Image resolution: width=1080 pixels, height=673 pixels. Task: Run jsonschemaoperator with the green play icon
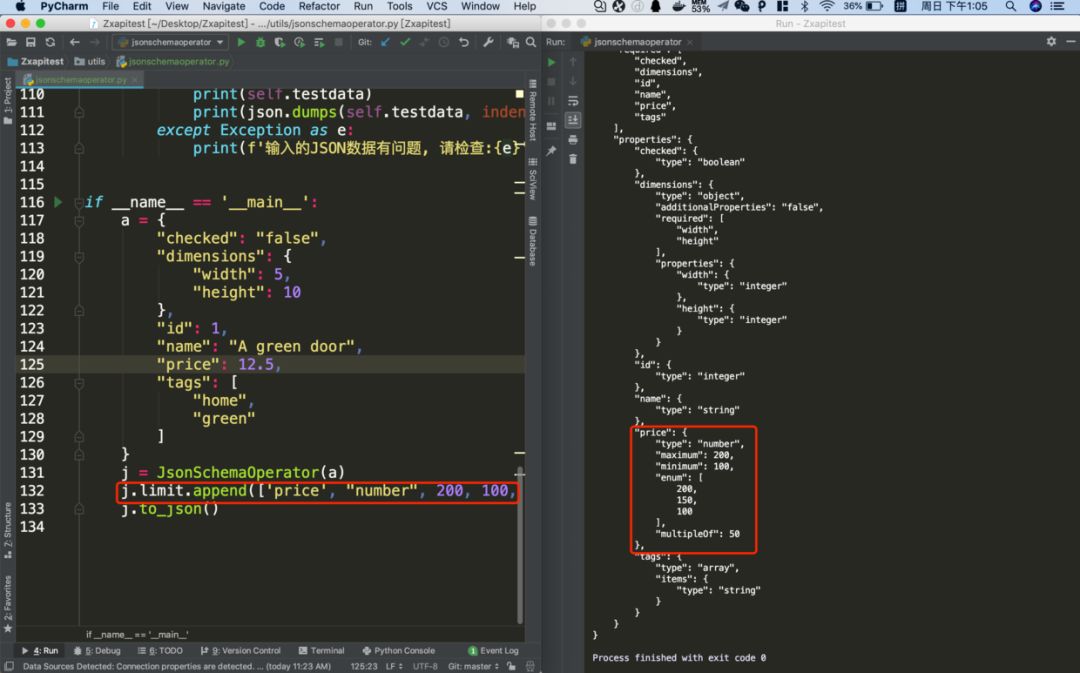[241, 42]
